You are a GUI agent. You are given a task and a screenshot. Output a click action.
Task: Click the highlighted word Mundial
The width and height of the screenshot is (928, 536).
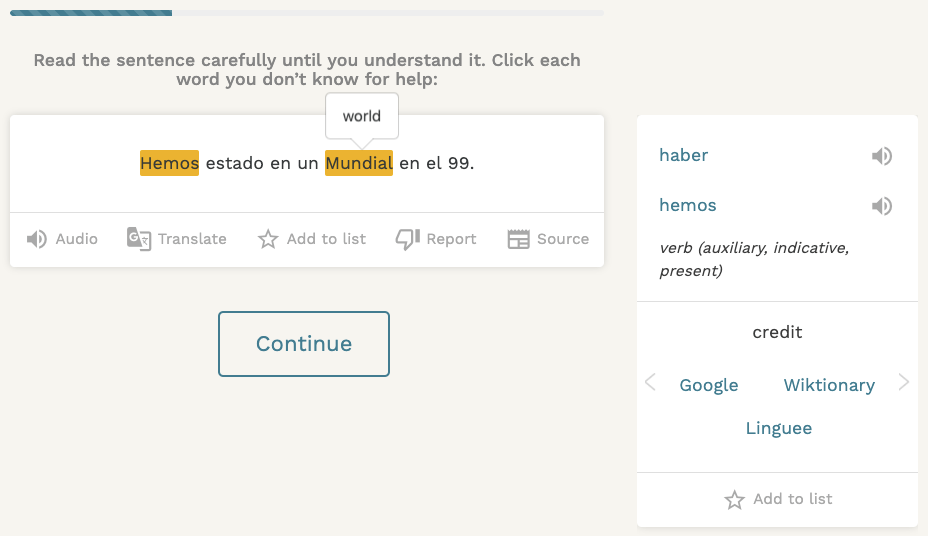pos(359,163)
